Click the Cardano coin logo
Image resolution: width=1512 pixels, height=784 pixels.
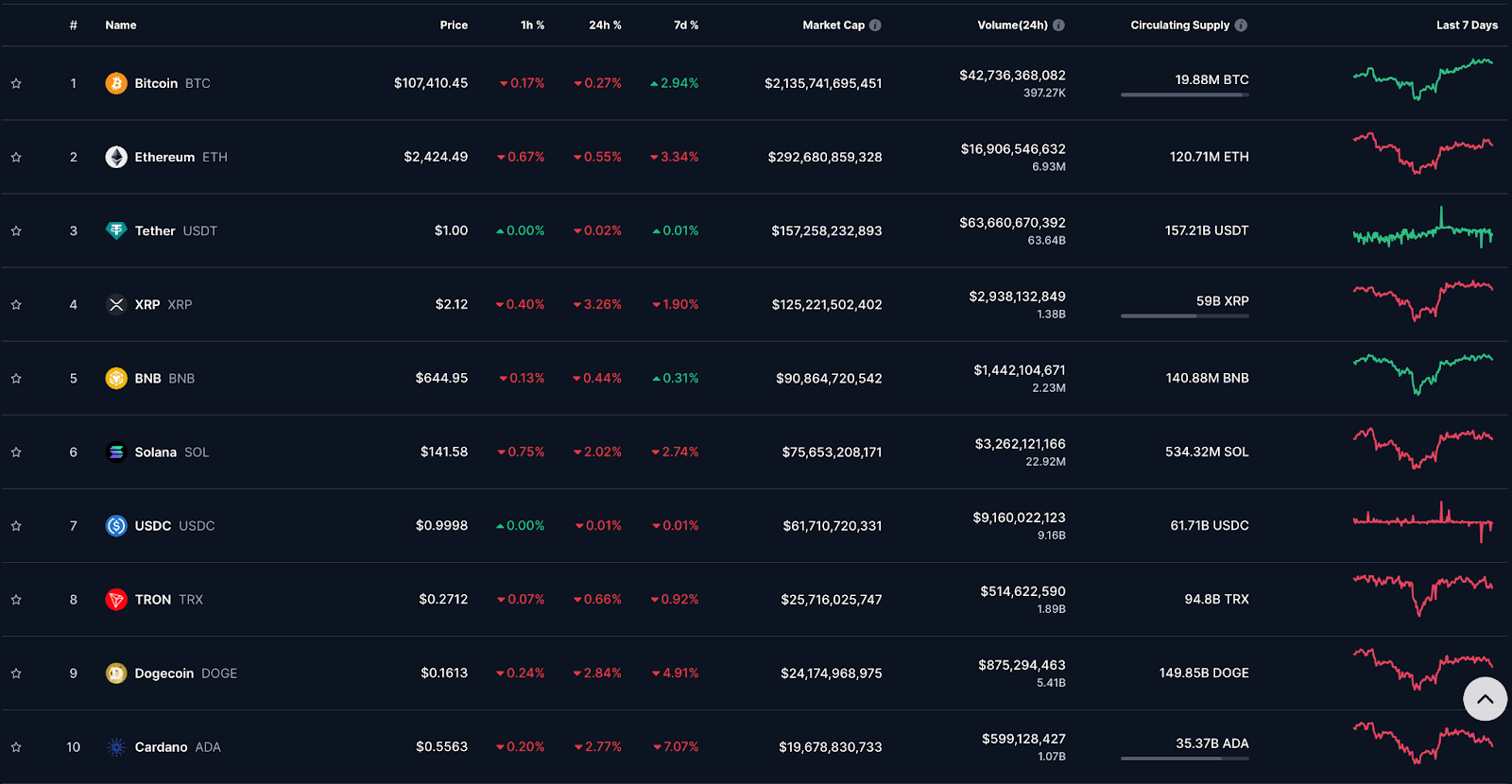click(x=116, y=746)
